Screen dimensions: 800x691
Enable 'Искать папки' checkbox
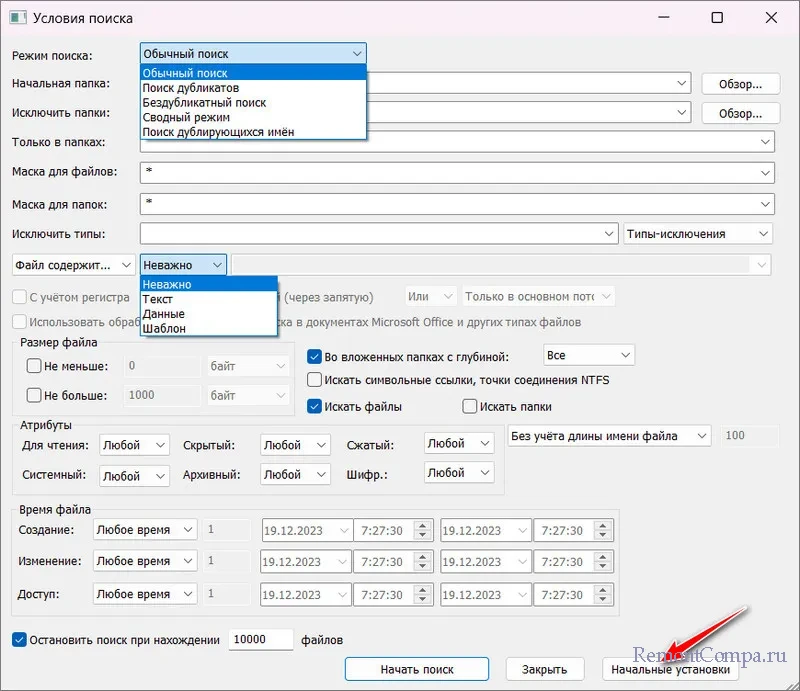(470, 406)
